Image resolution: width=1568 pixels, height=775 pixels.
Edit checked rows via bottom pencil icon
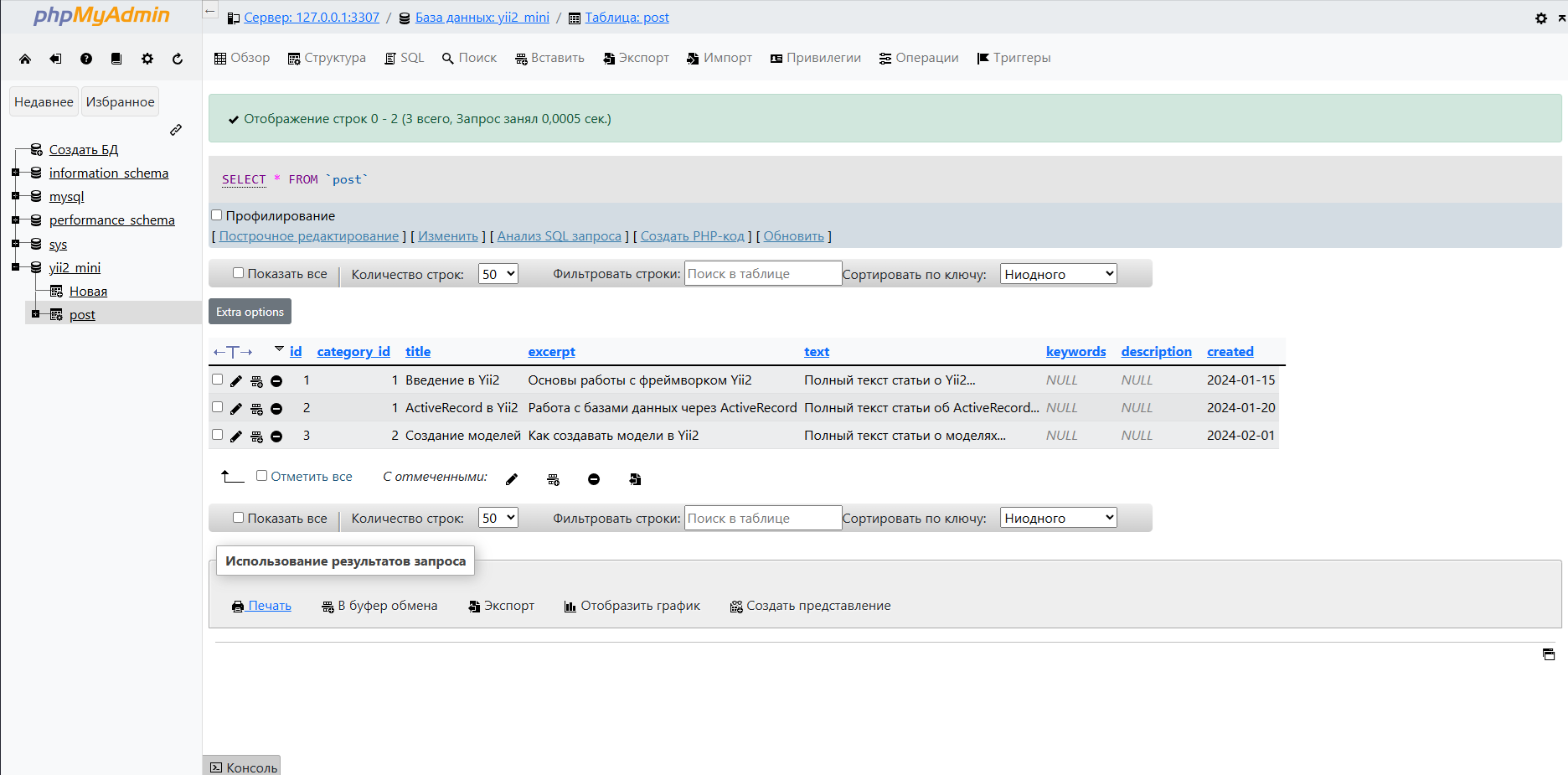click(512, 479)
